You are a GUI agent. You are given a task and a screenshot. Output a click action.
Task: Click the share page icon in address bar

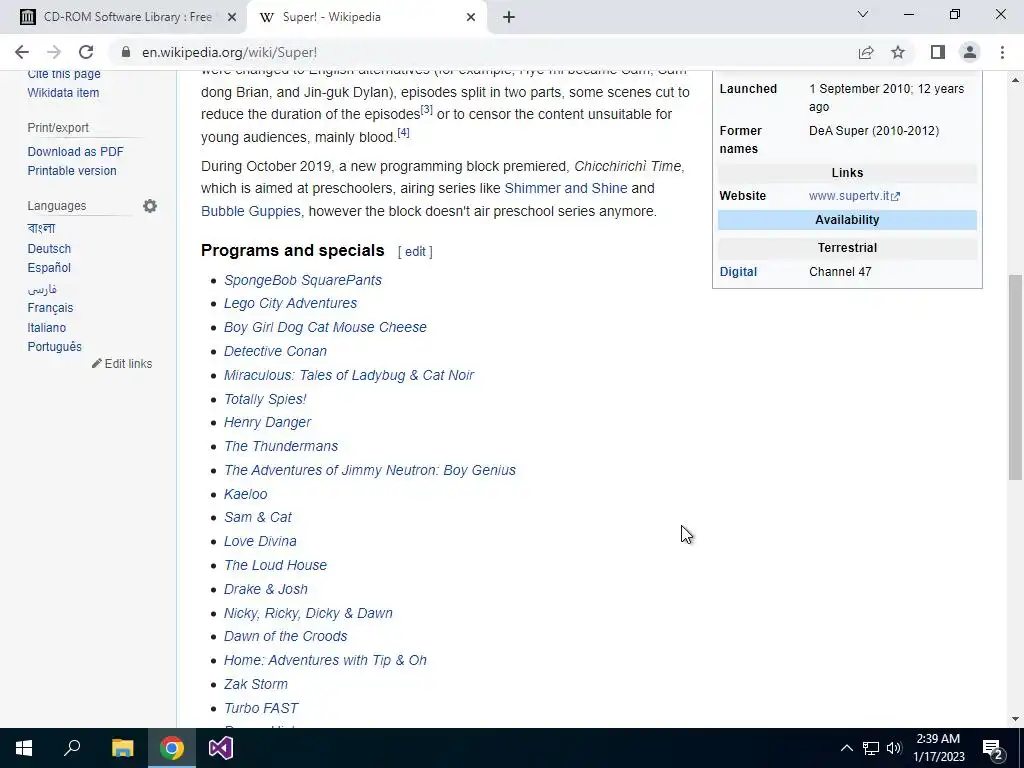866,52
